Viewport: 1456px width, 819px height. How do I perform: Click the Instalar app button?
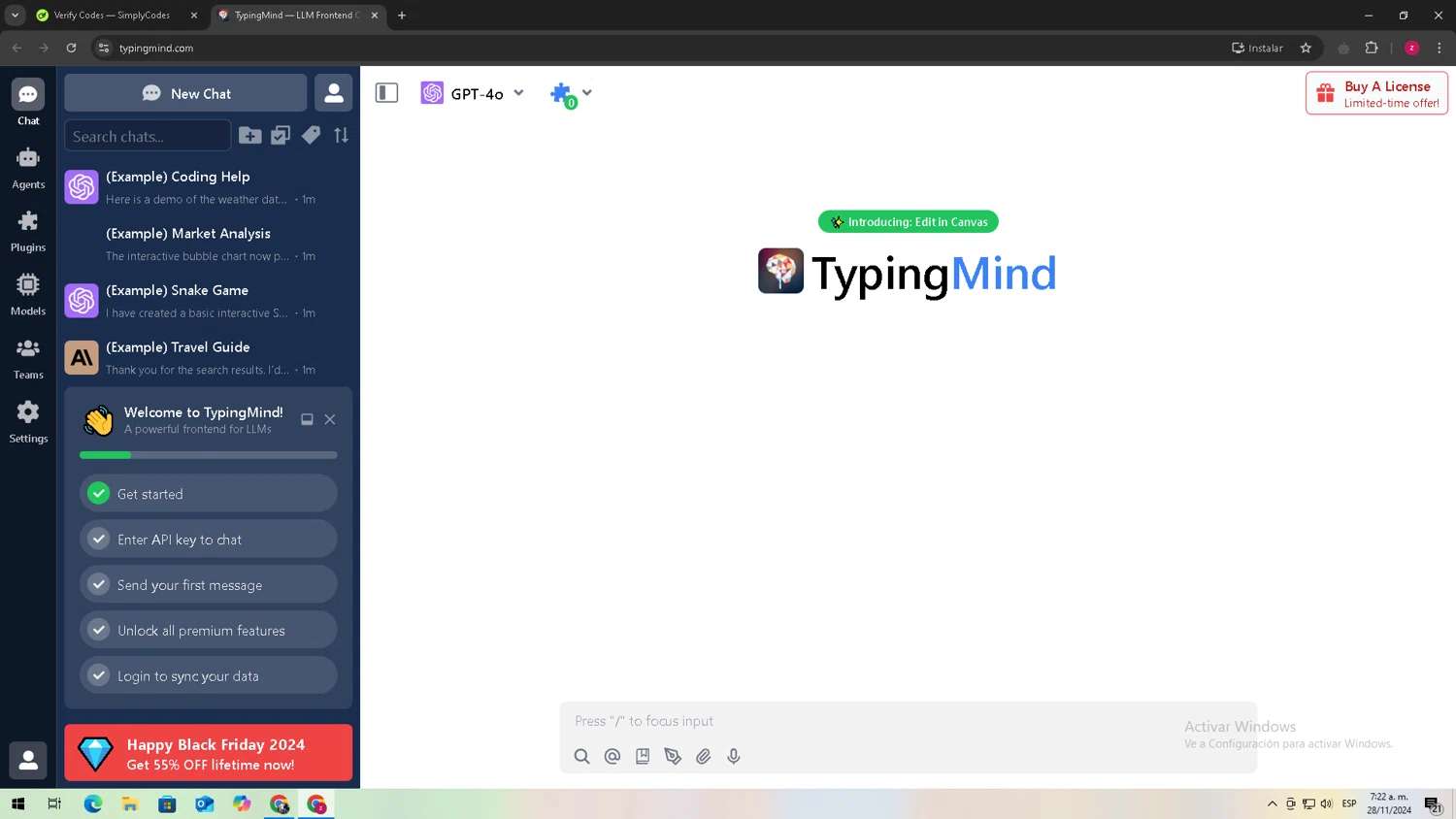pyautogui.click(x=1257, y=48)
